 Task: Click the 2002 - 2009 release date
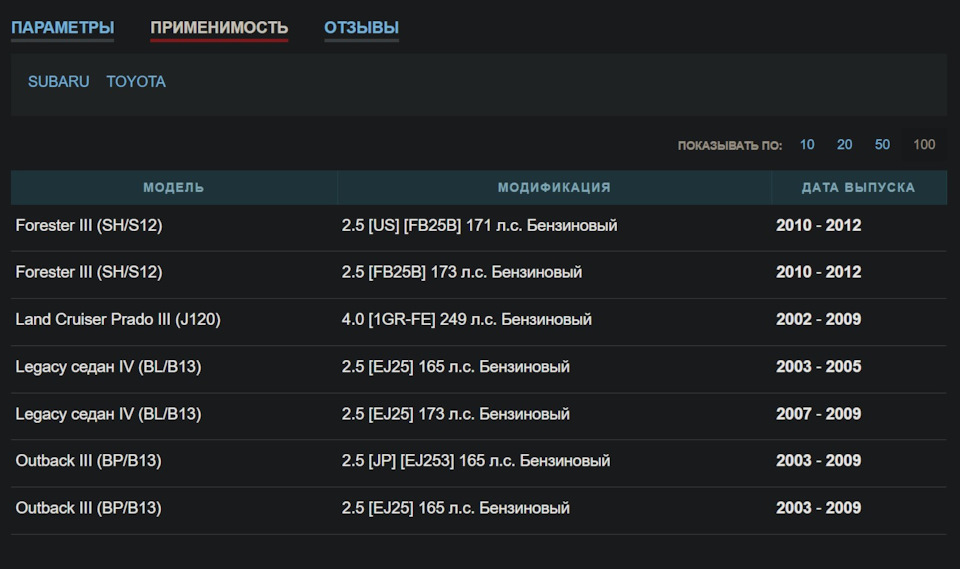[819, 319]
